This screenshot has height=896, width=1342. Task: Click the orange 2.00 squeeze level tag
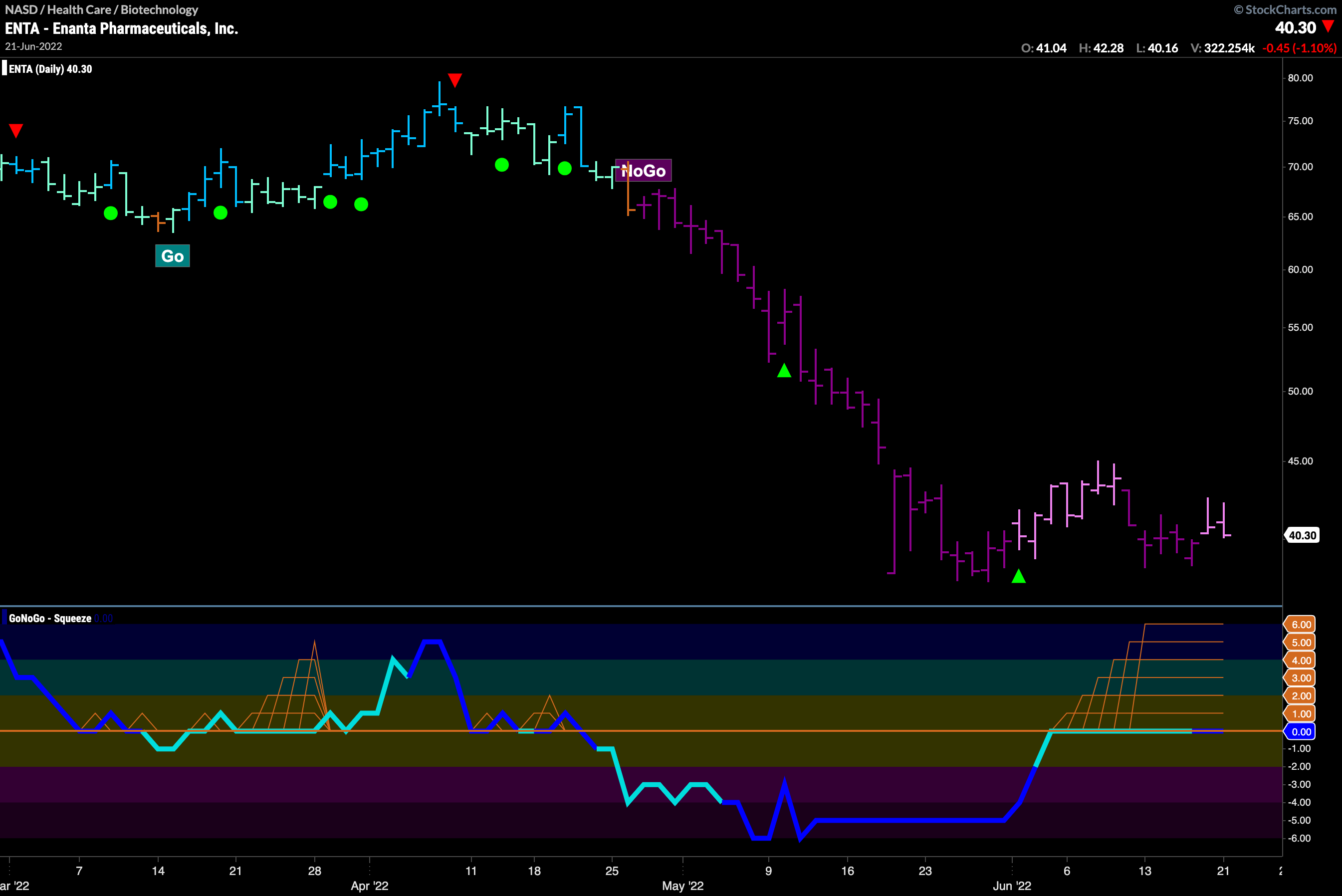tap(1300, 695)
